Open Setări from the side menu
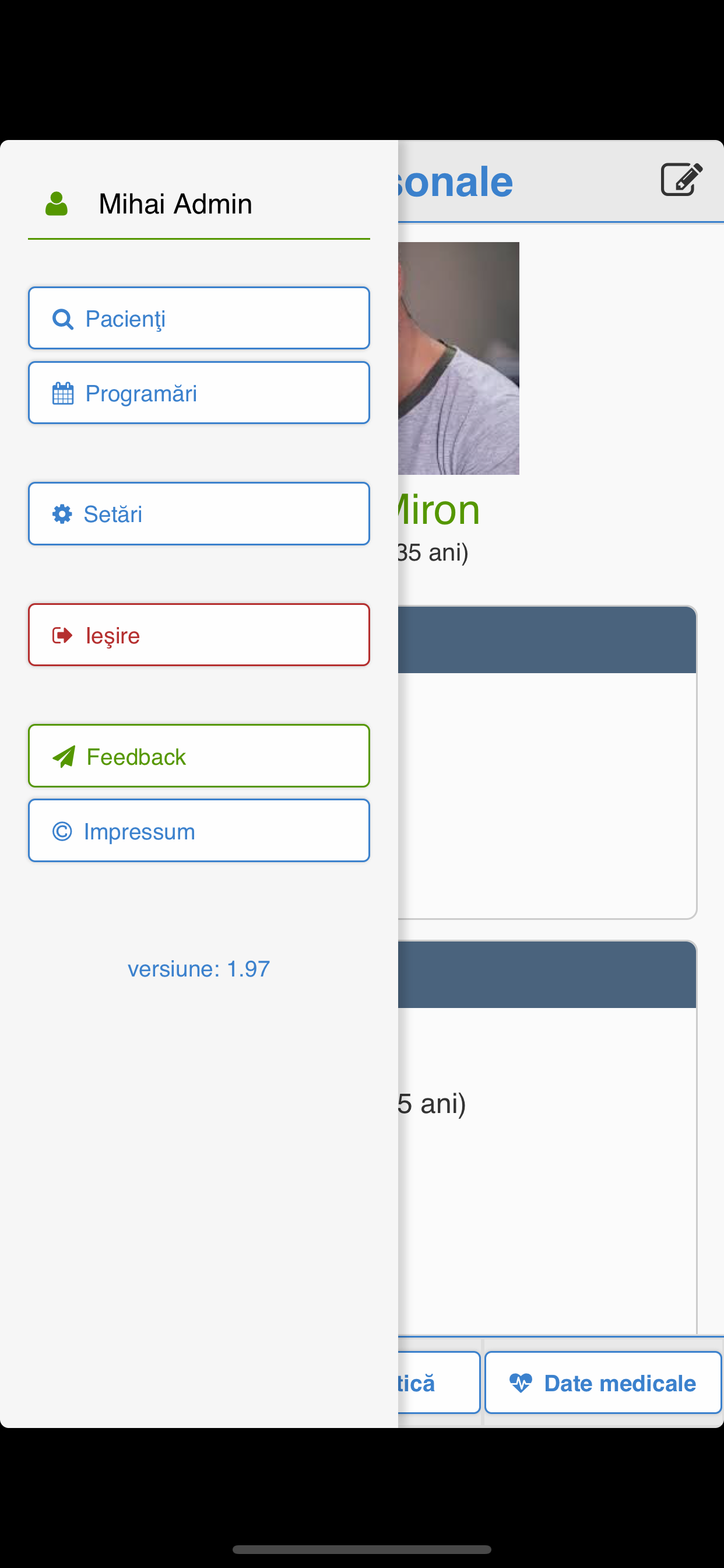 tap(199, 514)
